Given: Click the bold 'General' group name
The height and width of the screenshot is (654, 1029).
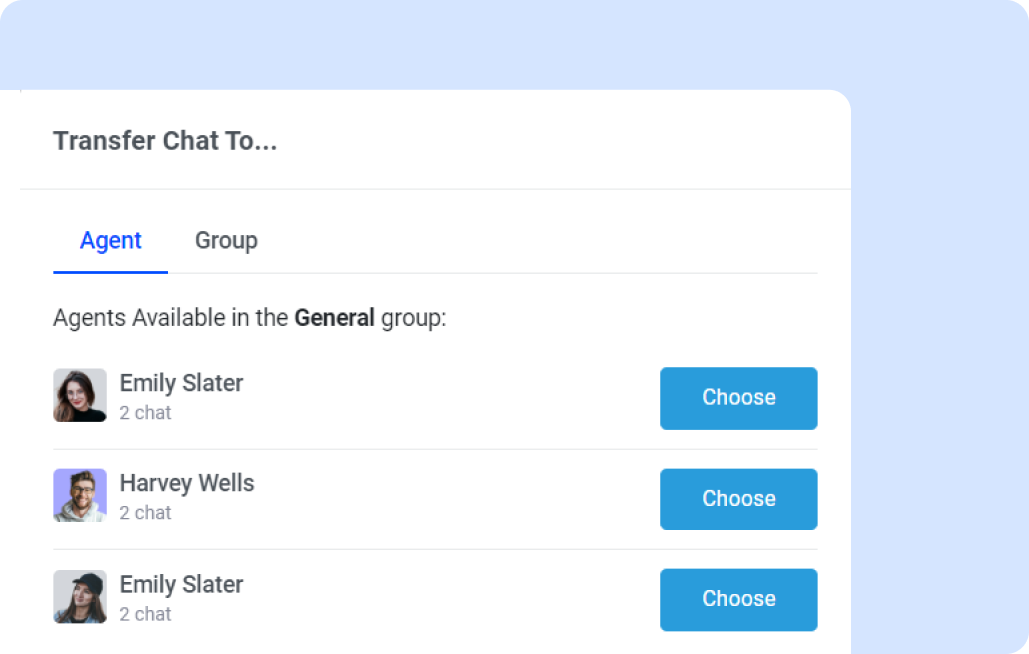Looking at the screenshot, I should [x=334, y=319].
